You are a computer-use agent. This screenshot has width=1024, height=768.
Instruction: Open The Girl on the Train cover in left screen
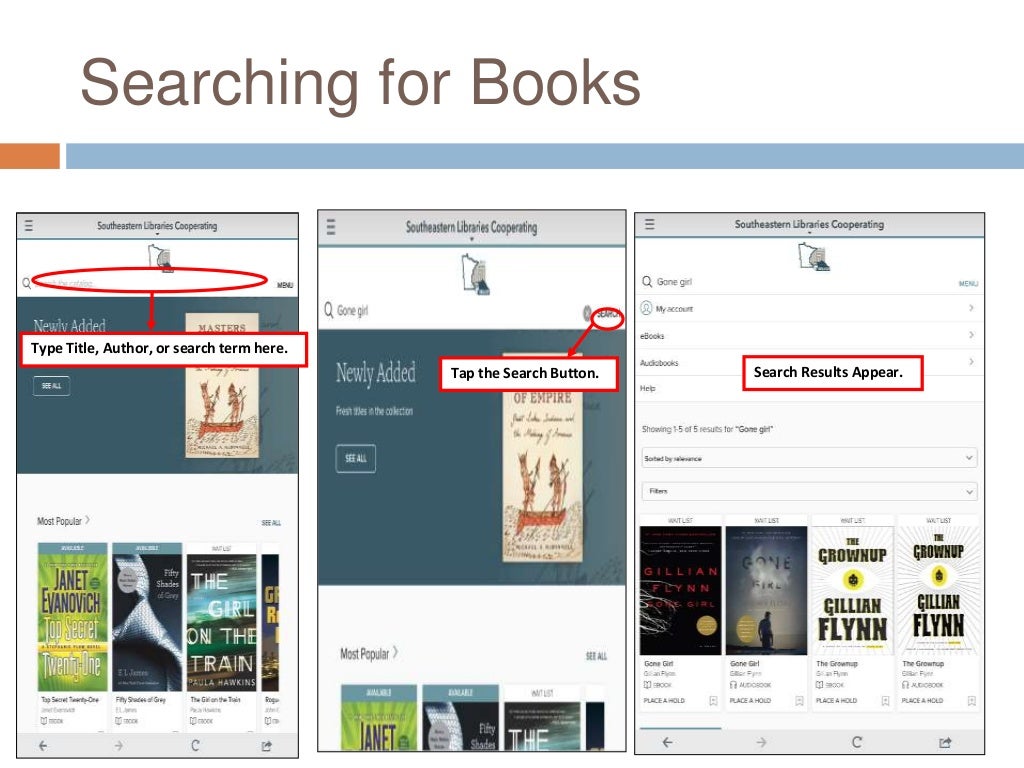point(221,622)
